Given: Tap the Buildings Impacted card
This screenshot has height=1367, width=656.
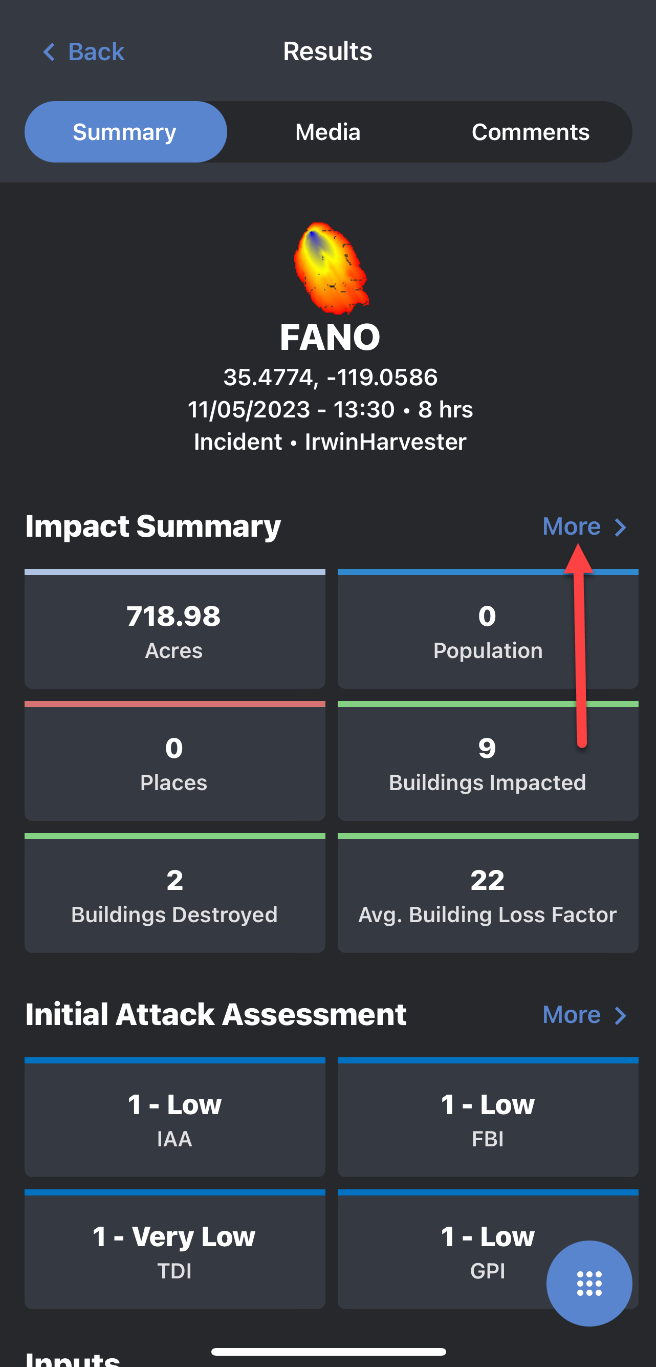Looking at the screenshot, I should [x=488, y=763].
